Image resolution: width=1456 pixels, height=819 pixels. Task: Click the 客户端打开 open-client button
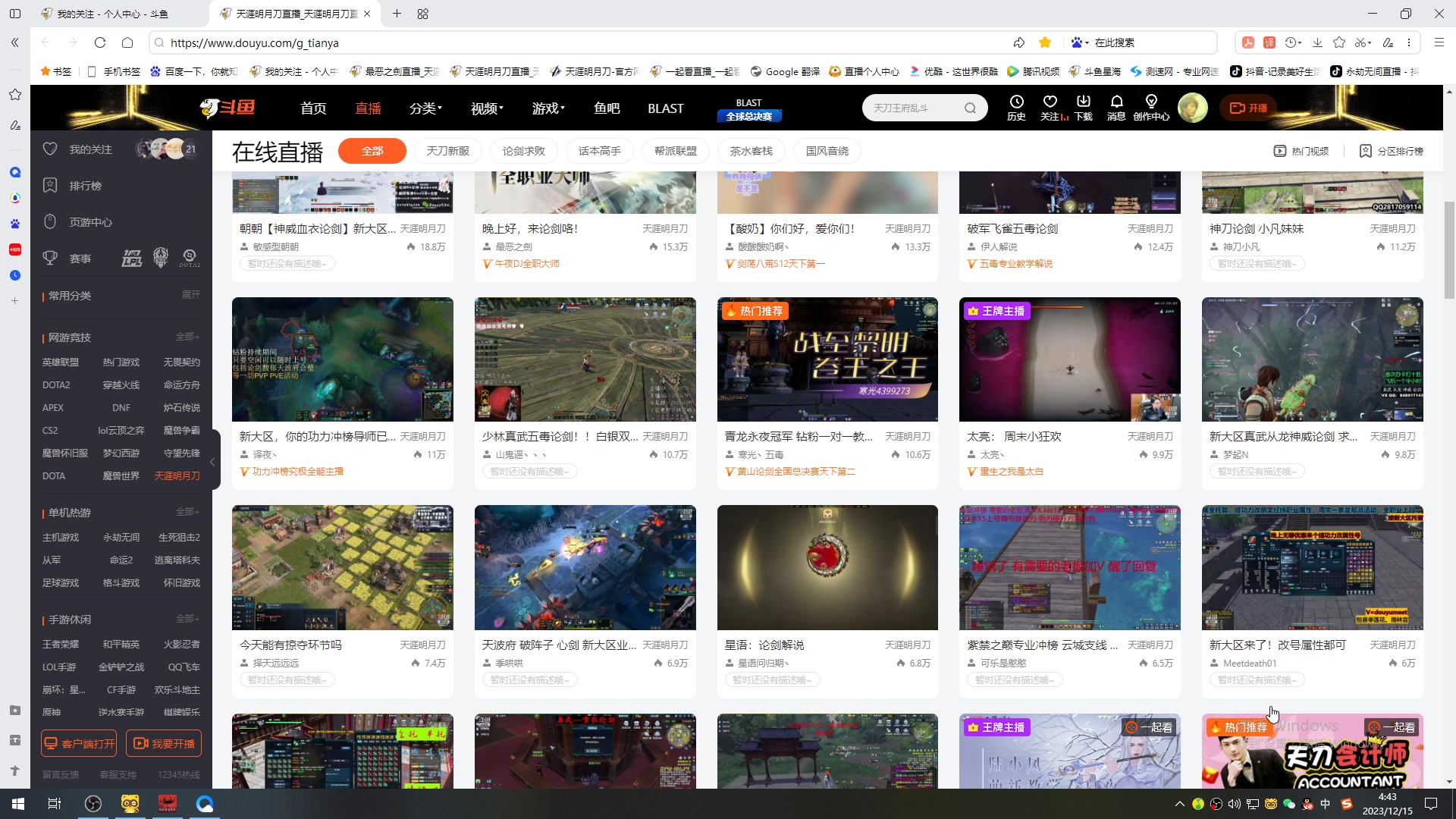(78, 743)
